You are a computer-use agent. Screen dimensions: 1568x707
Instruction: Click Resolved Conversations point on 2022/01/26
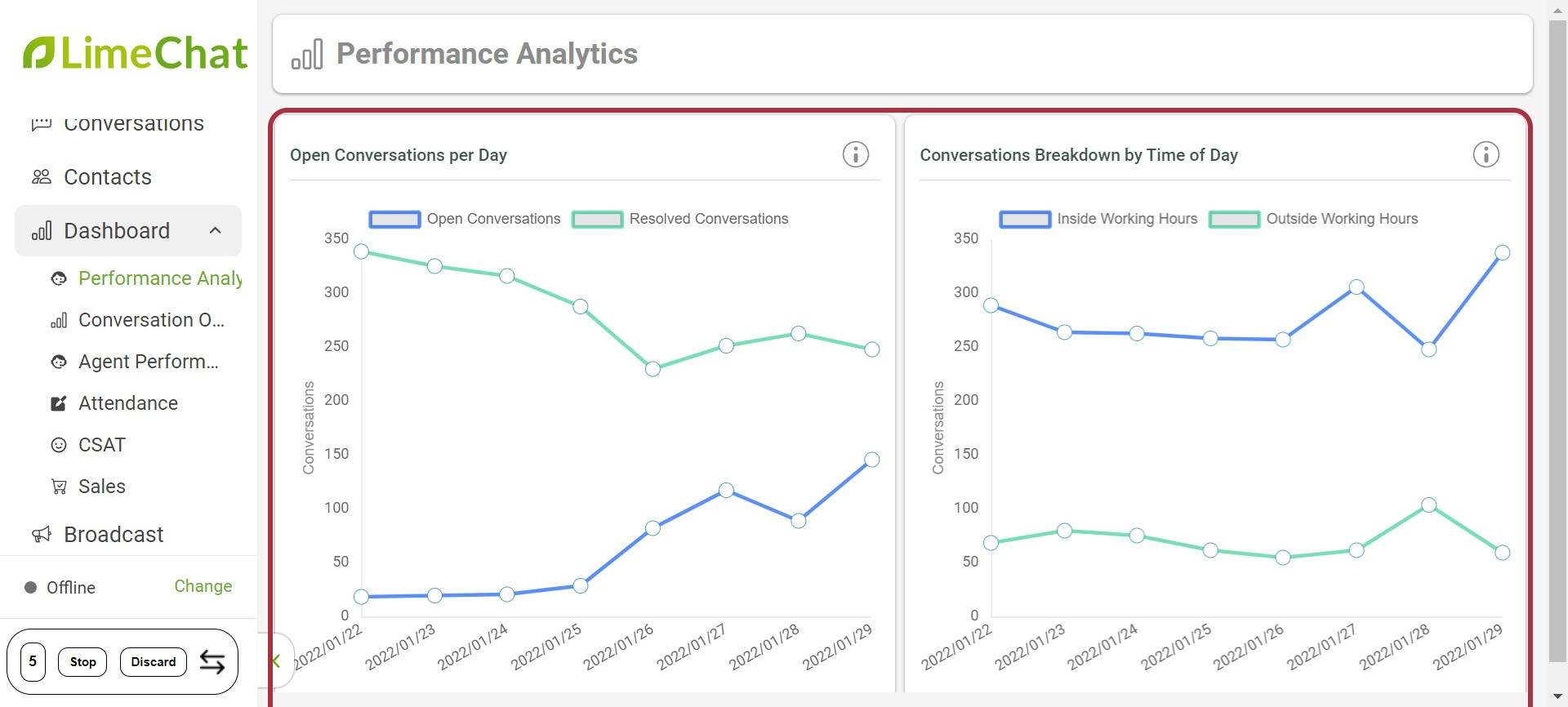pyautogui.click(x=653, y=369)
